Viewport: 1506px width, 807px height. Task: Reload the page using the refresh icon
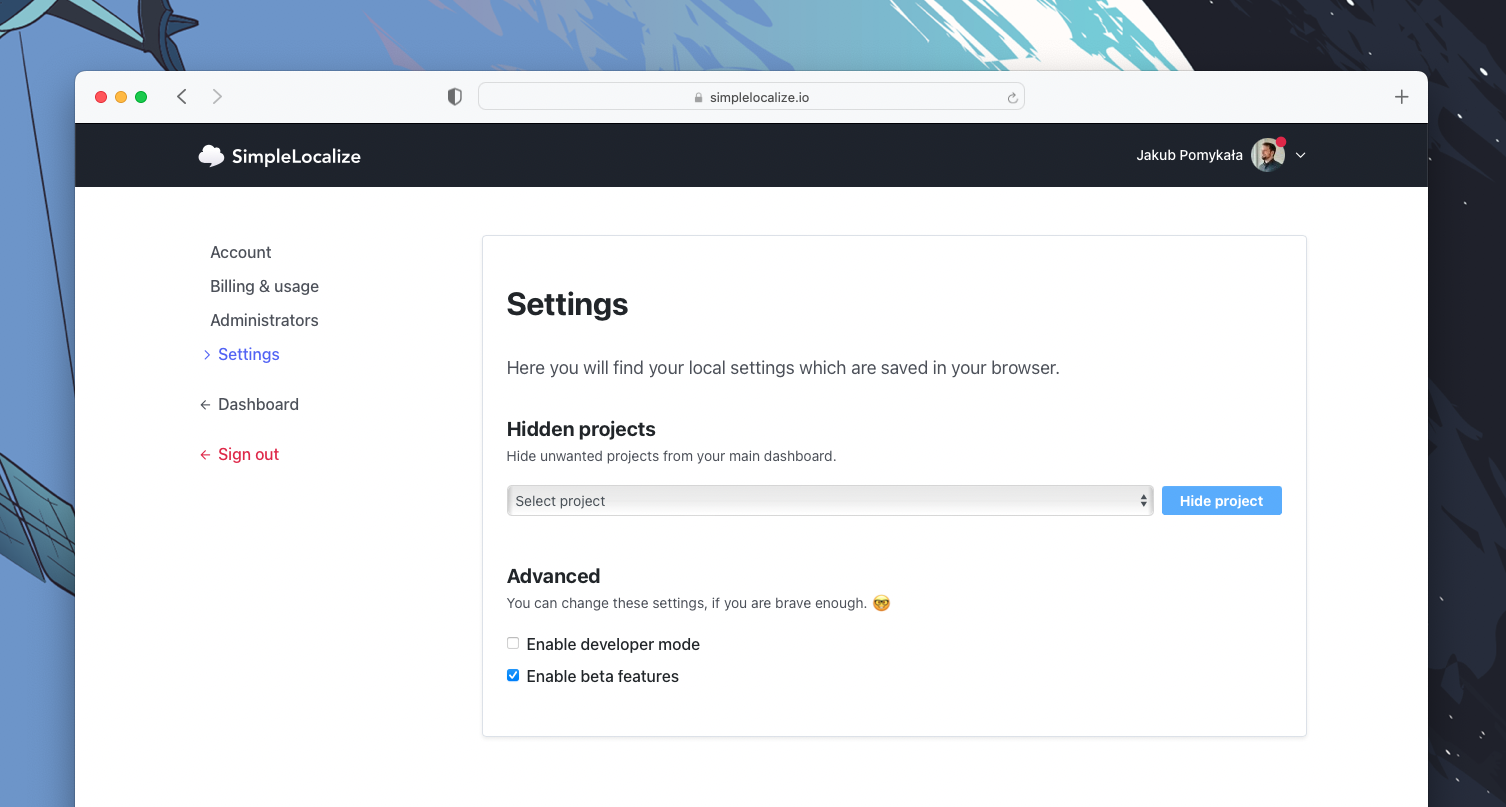[x=1012, y=96]
